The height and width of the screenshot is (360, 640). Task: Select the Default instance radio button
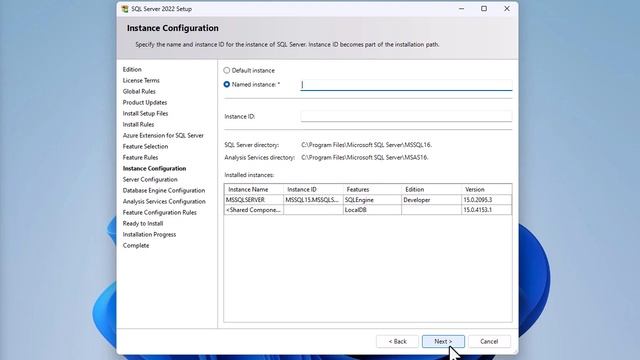point(227,70)
